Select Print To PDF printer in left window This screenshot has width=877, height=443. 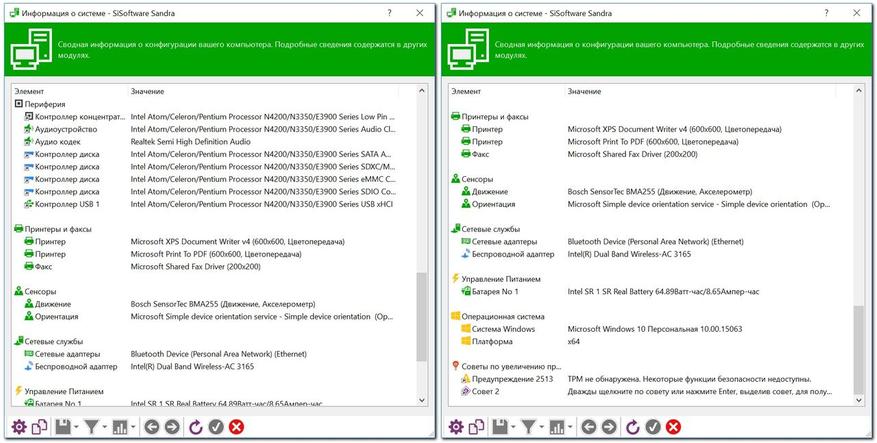[x=211, y=254]
